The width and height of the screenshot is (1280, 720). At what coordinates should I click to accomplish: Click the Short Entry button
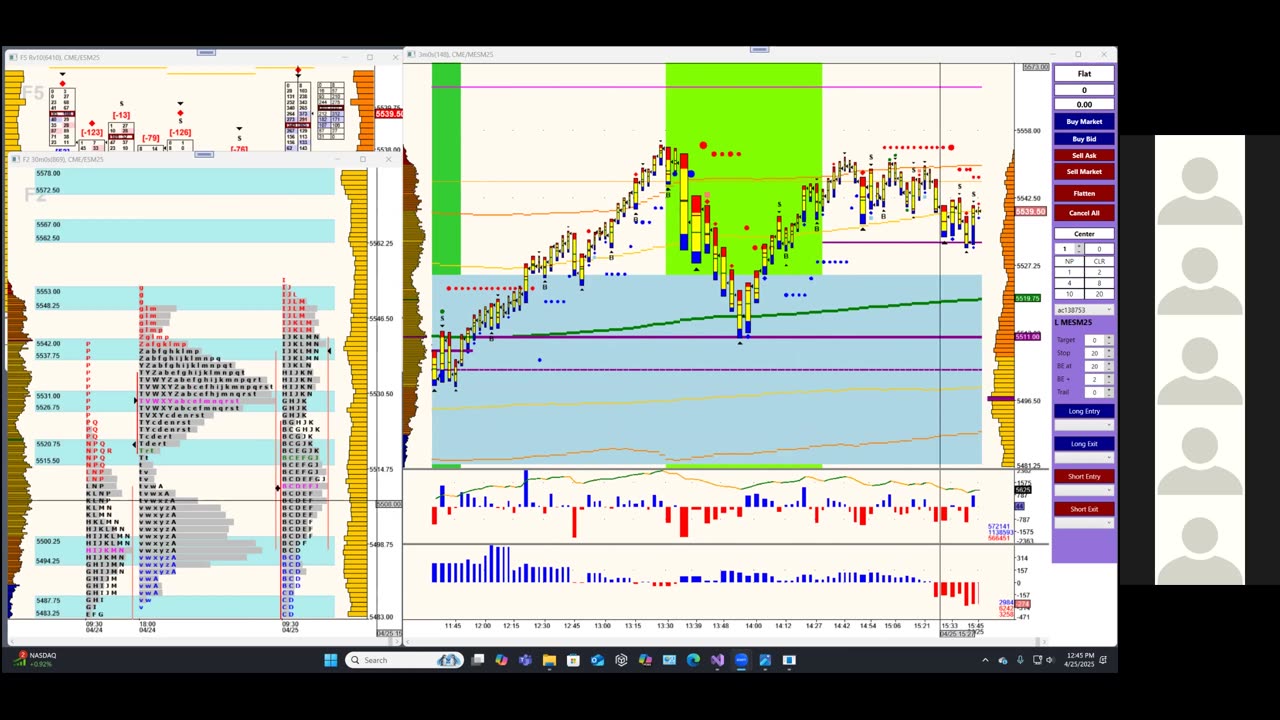(1084, 477)
